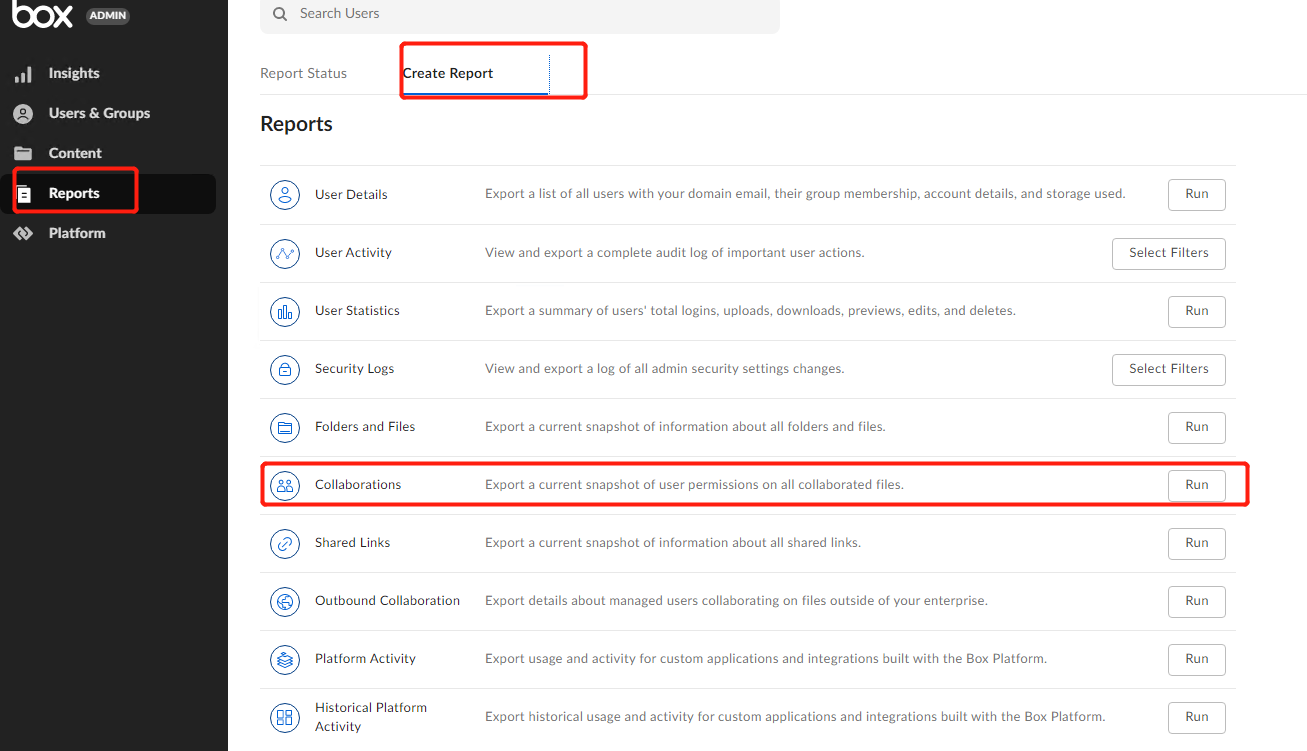
Task: Switch to the Report Status tab
Action: coord(304,74)
